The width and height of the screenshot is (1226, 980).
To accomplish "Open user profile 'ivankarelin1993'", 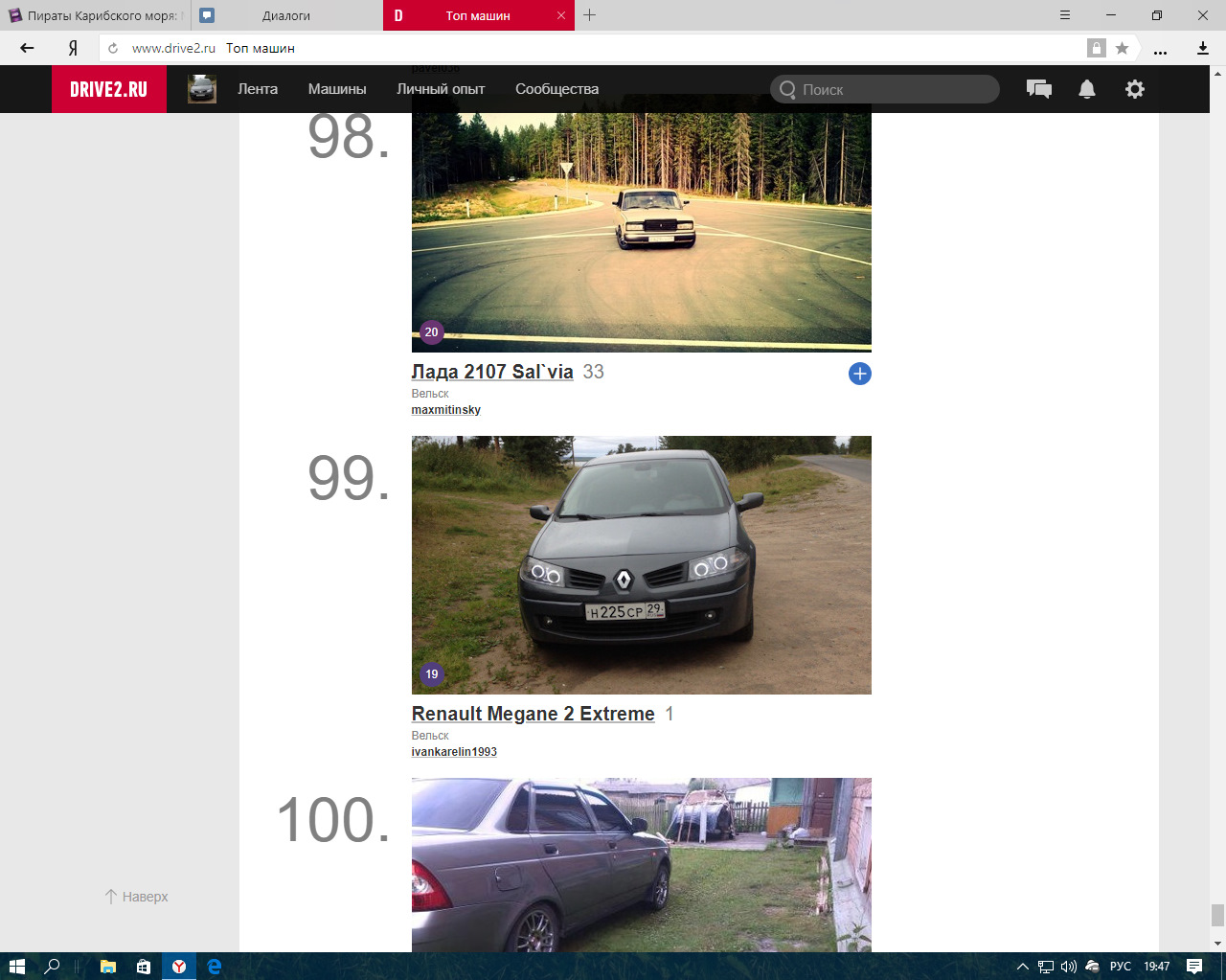I will (454, 752).
